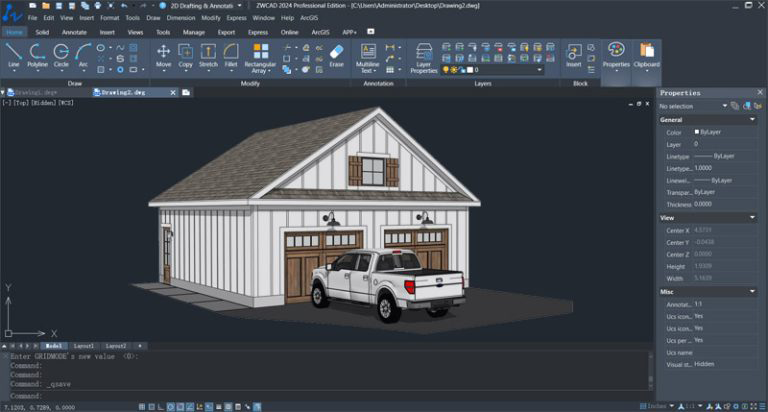Select the Line drawing tool
Viewport: 768px width, 412px height.
[14, 54]
